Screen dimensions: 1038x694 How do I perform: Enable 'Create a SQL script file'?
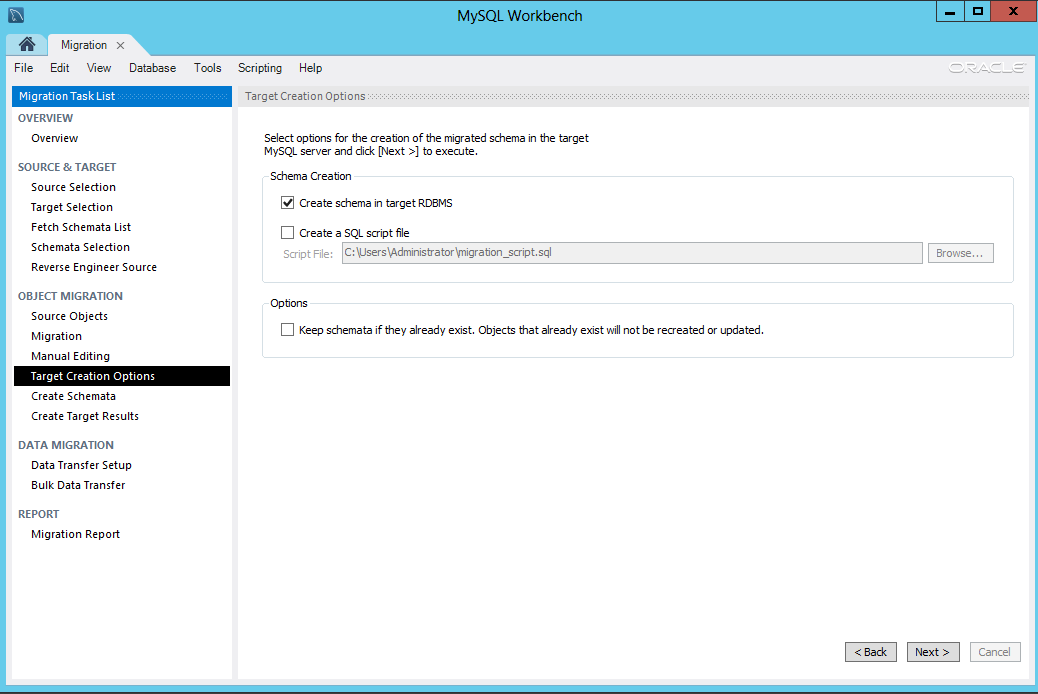pyautogui.click(x=288, y=232)
